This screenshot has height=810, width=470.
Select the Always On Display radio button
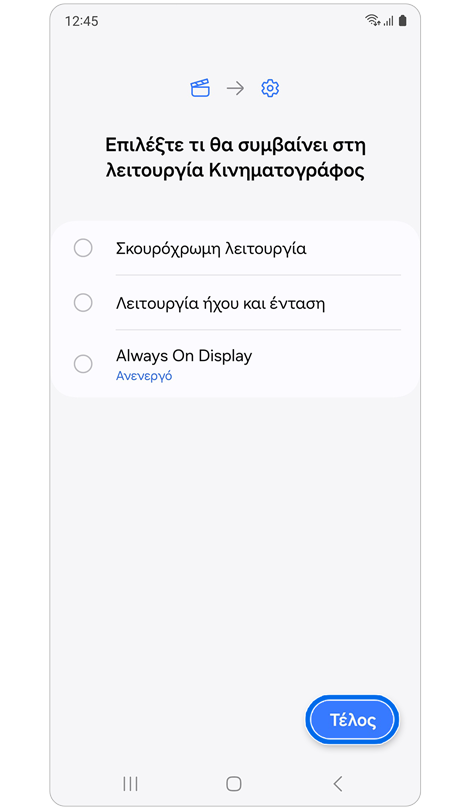[x=83, y=364]
